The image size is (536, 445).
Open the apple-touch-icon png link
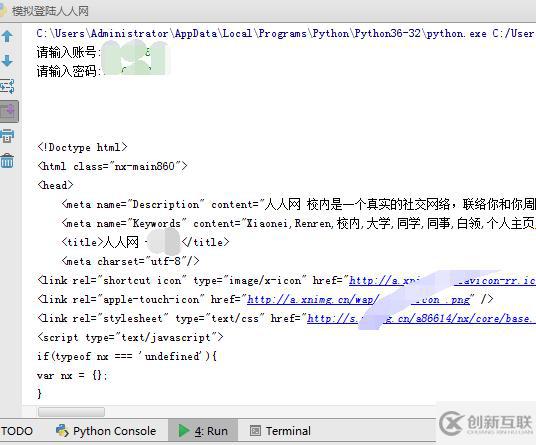tap(360, 299)
